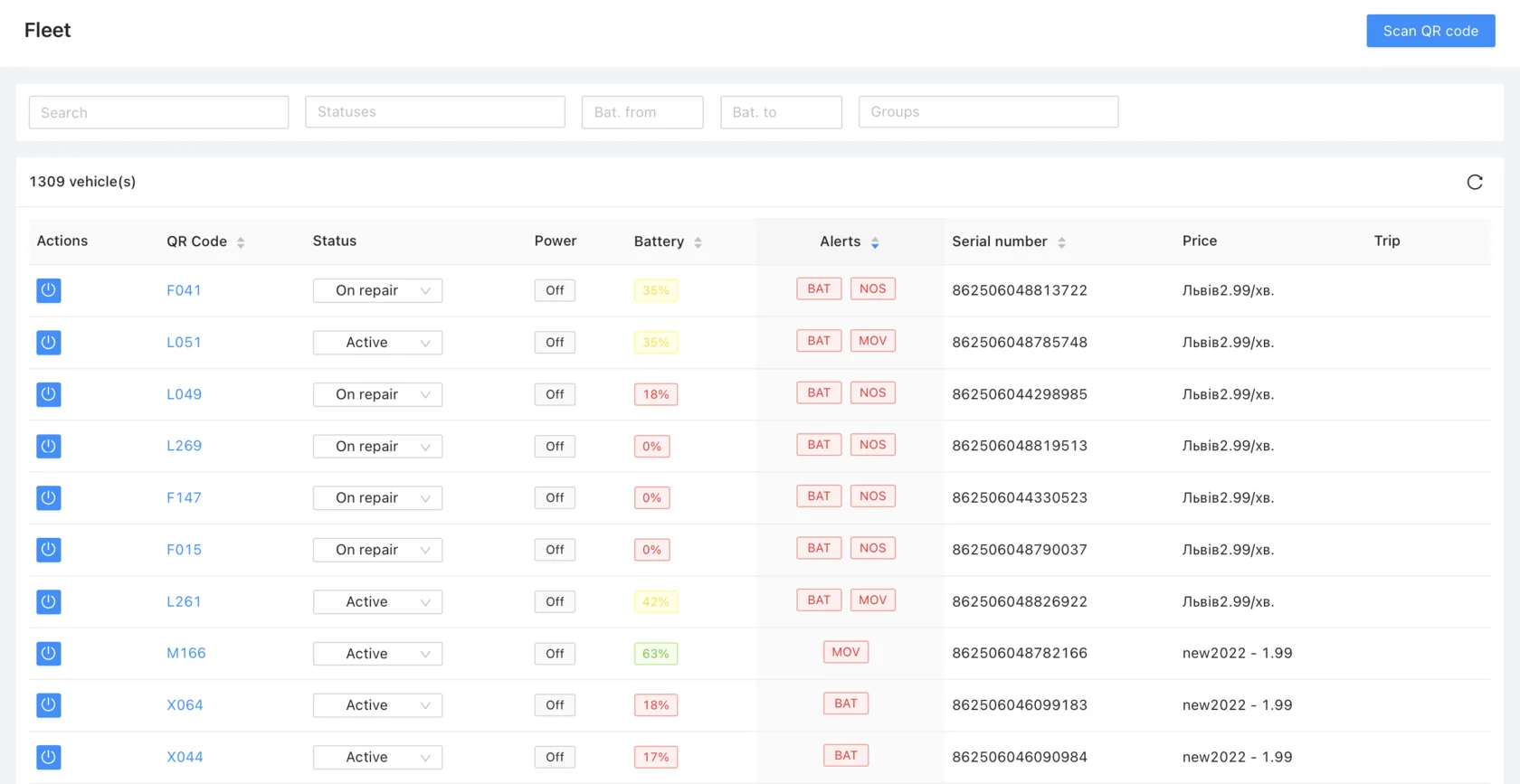Click the power action icon for L049
1520x784 pixels.
[49, 394]
